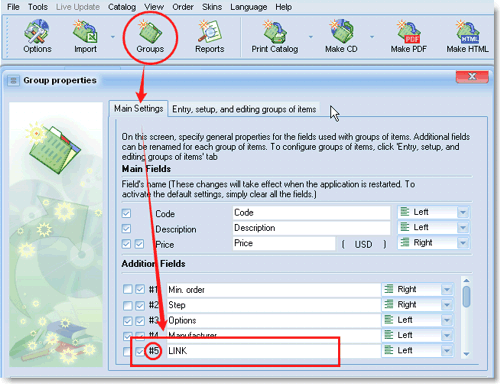Click the Make HTML icon
Viewport: 500px width, 384px height.
[467, 36]
